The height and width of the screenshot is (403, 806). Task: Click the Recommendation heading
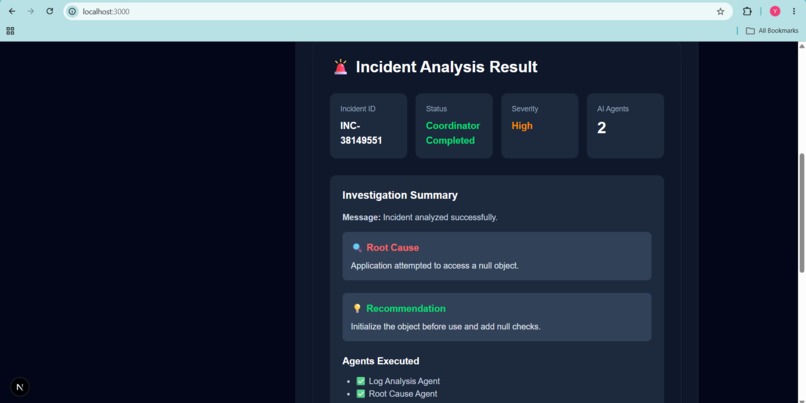coord(406,308)
